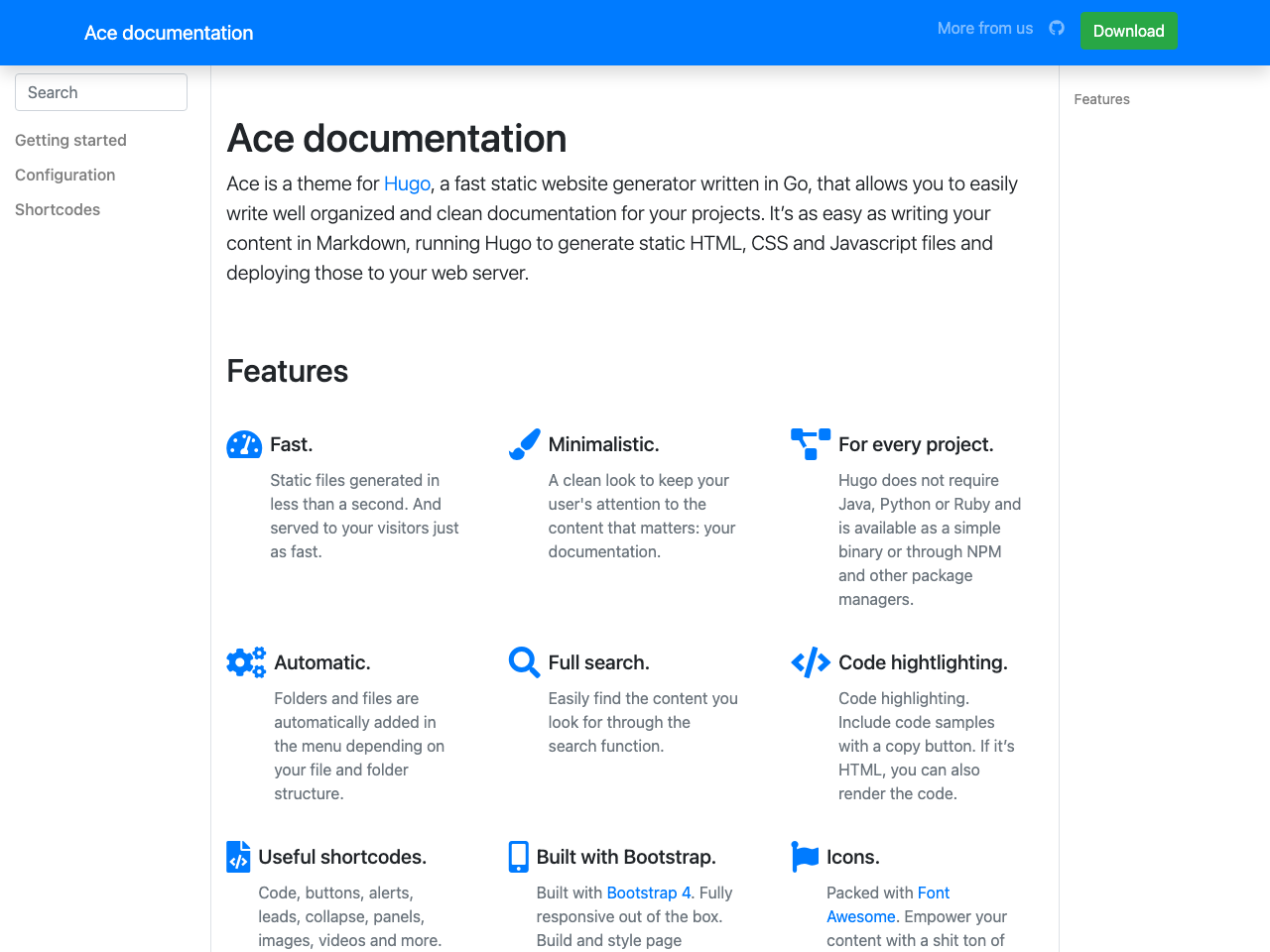Screen dimensions: 1270x952
Task: Select the file-code icon beside Useful shortcodes
Action: [x=238, y=856]
